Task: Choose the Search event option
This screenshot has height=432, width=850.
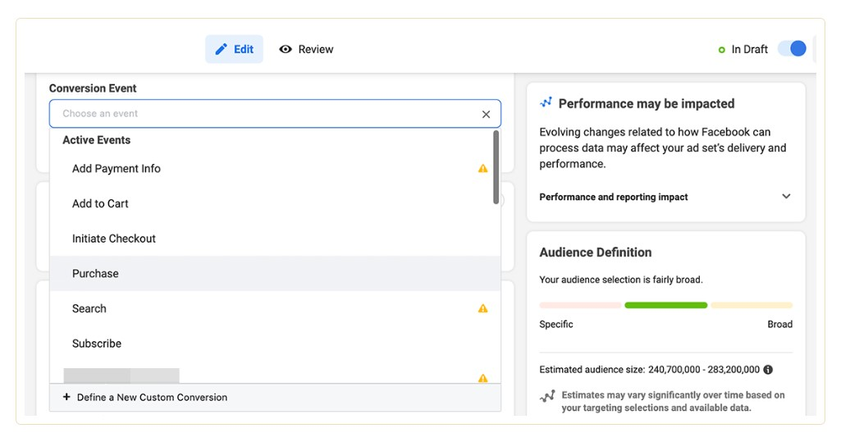Action: tap(89, 309)
